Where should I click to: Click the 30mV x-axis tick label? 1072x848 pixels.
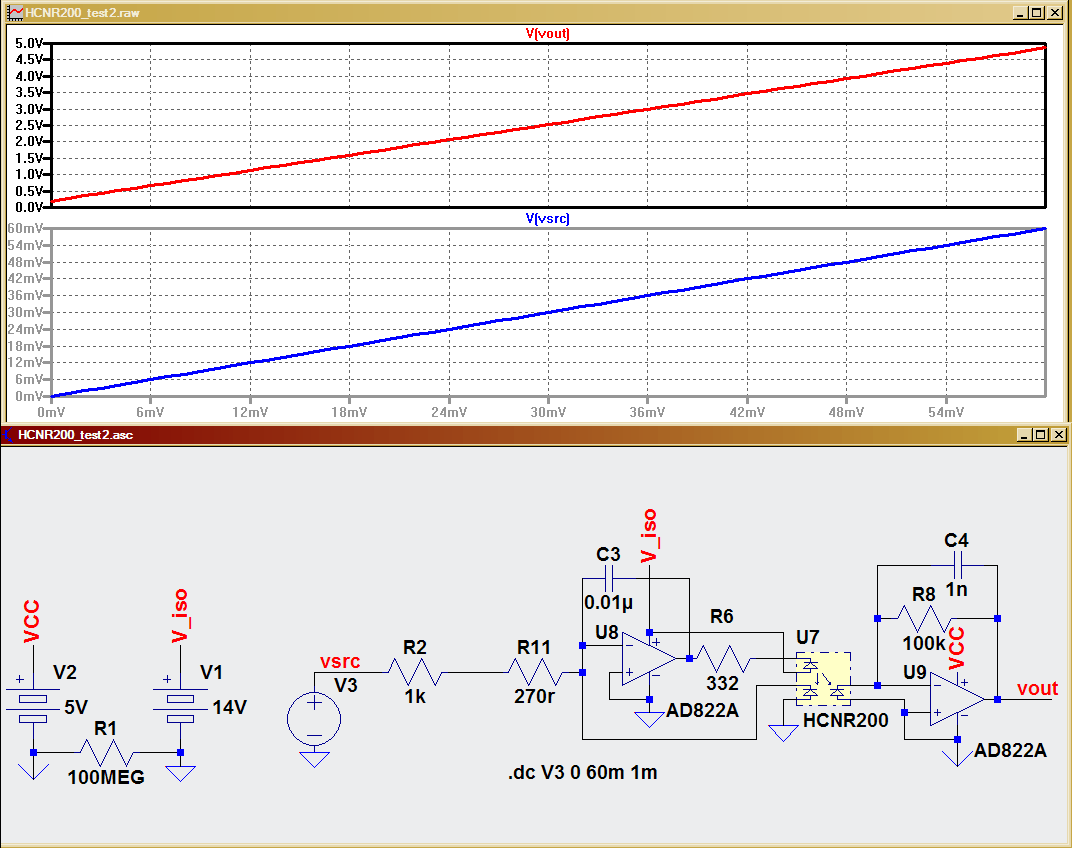point(548,412)
